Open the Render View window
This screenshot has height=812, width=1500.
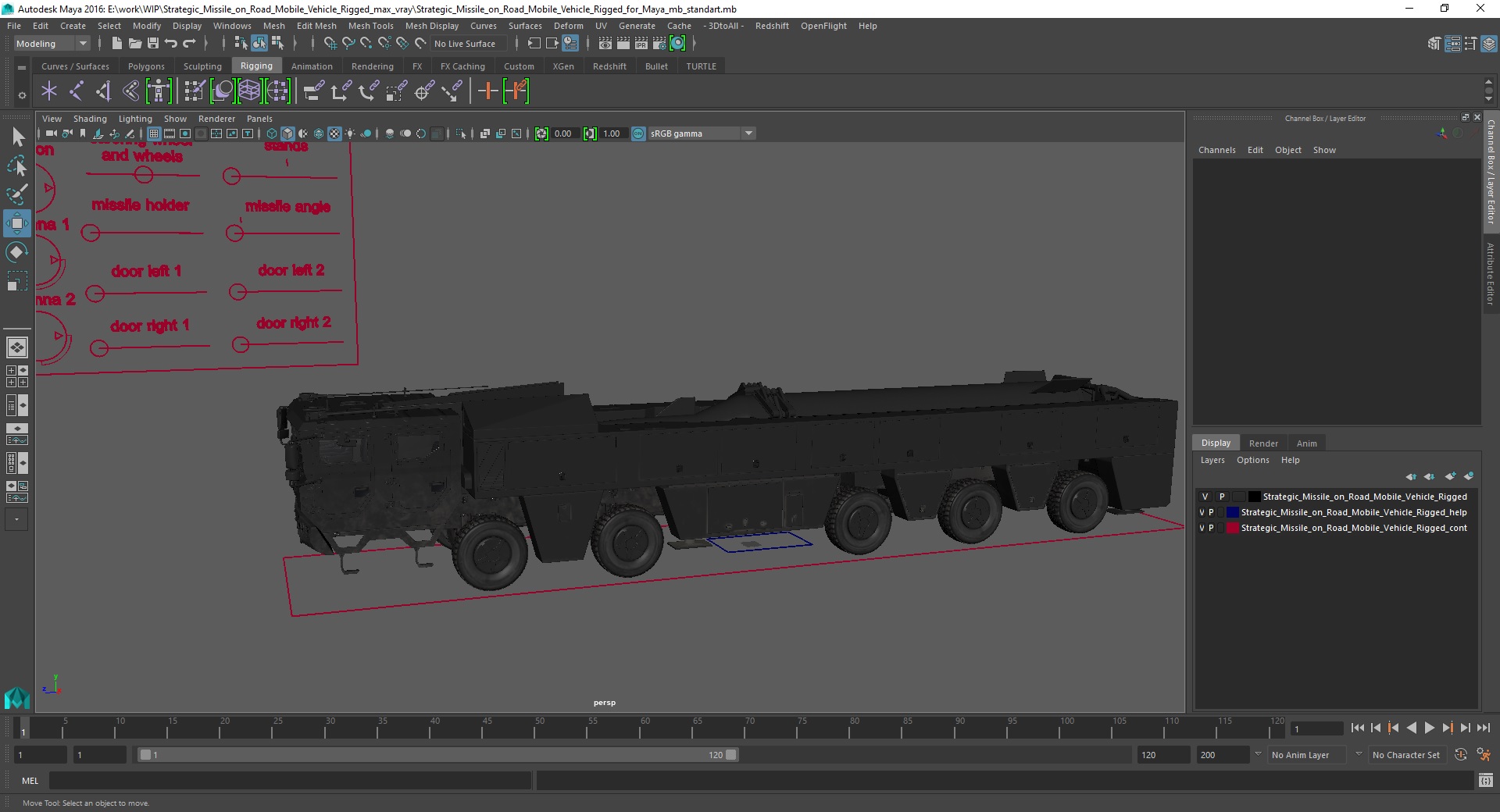pyautogui.click(x=605, y=44)
